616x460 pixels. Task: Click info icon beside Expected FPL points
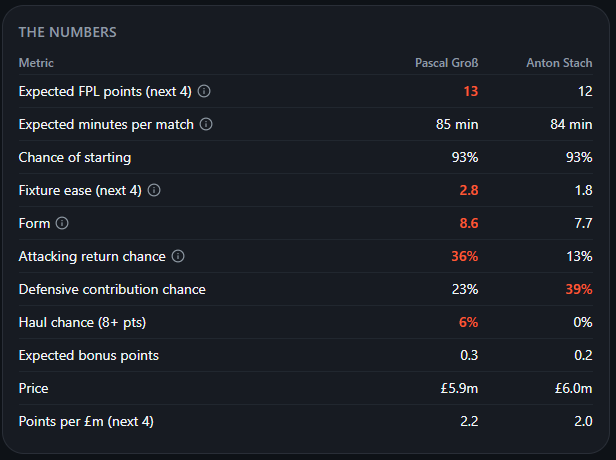tap(204, 91)
